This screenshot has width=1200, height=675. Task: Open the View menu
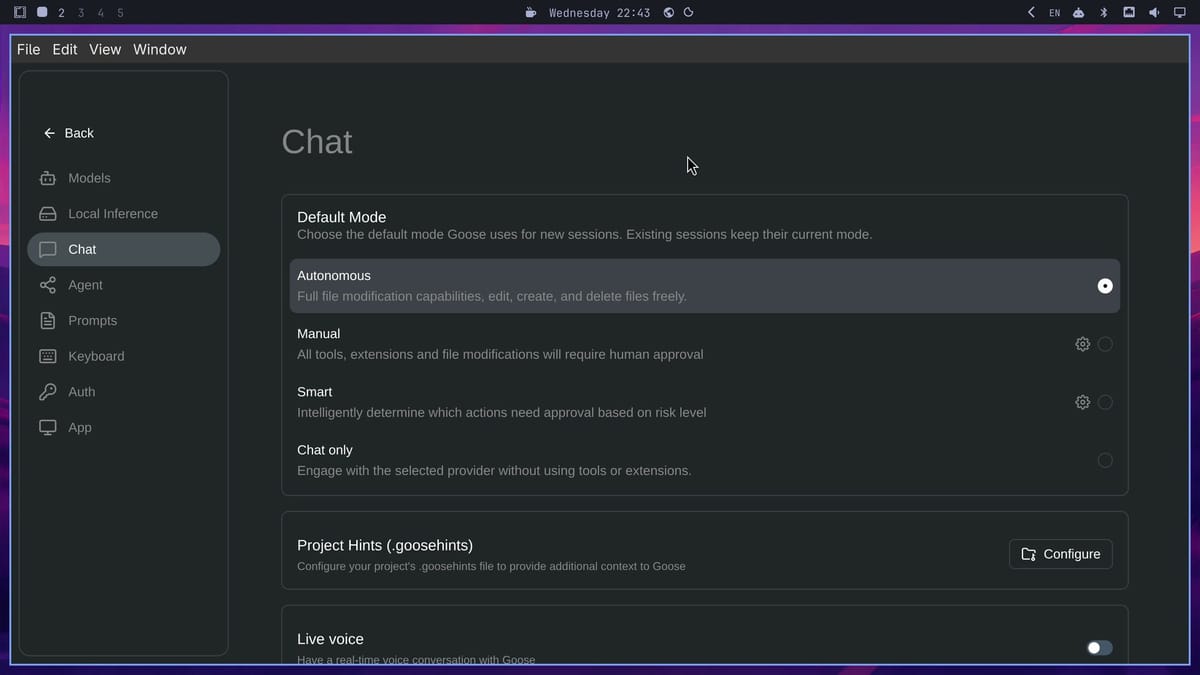[x=105, y=49]
